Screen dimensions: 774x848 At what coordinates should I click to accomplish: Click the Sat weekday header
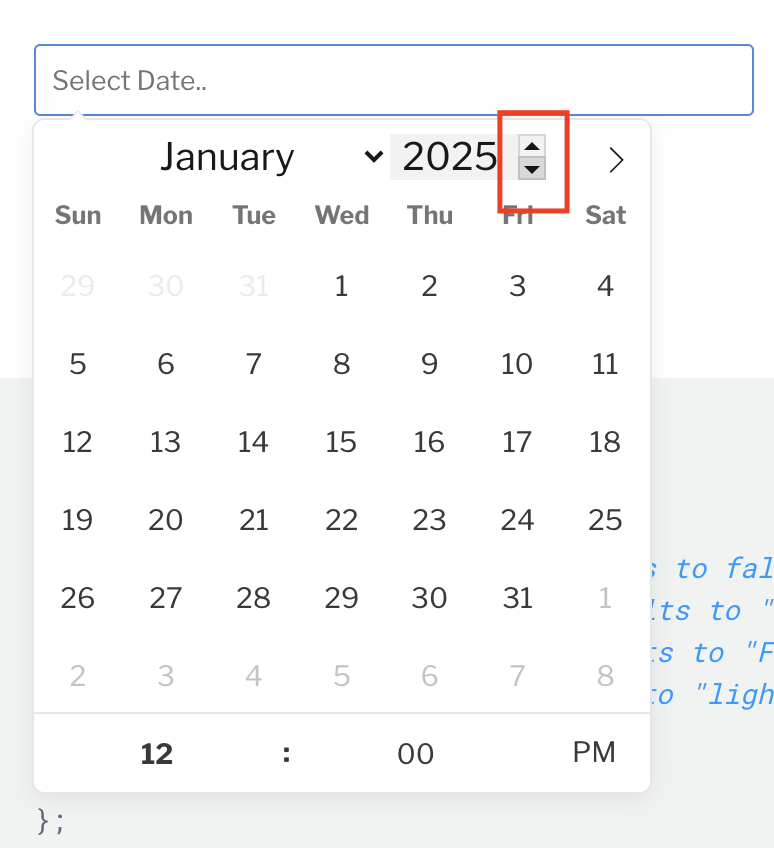(605, 215)
